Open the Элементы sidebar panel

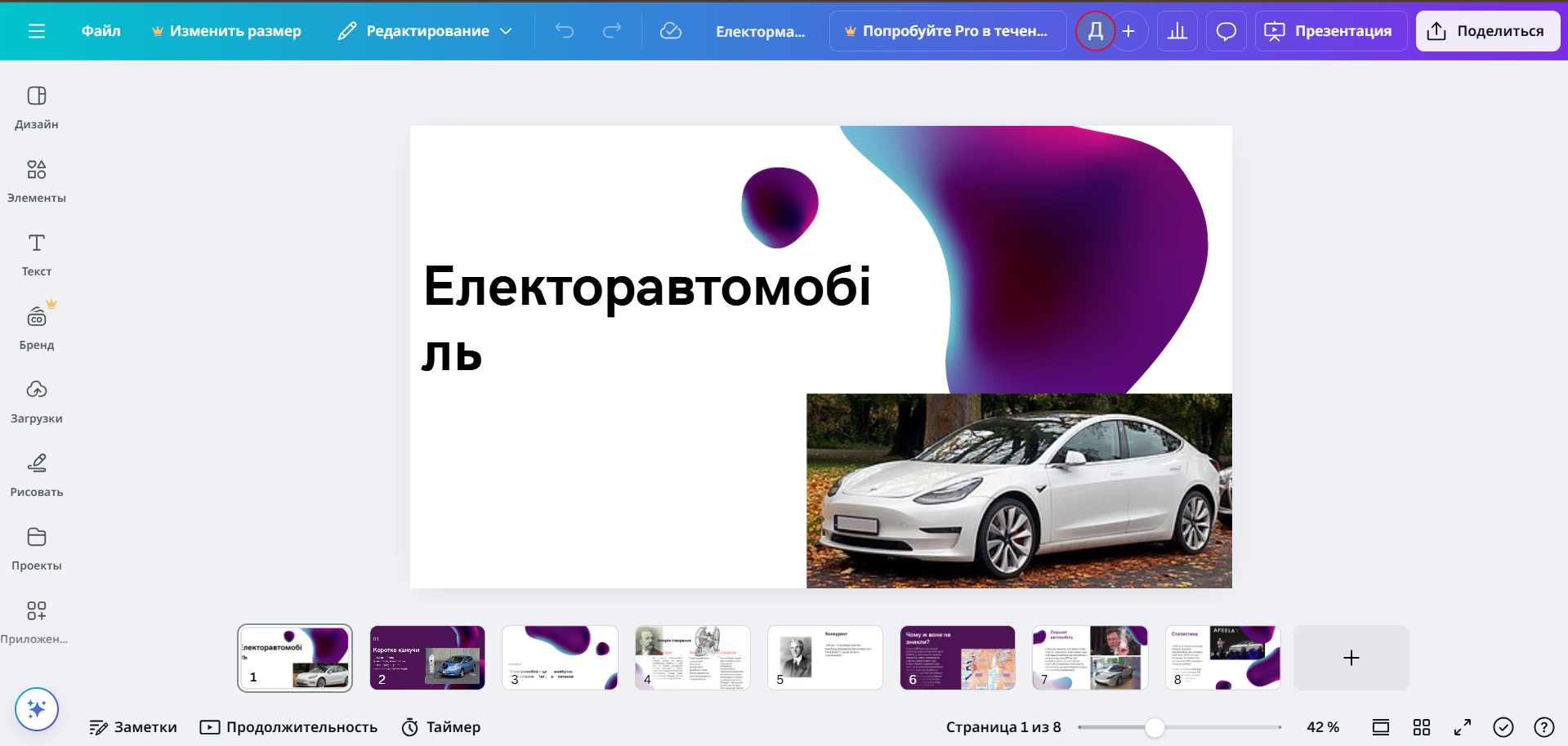pyautogui.click(x=37, y=181)
